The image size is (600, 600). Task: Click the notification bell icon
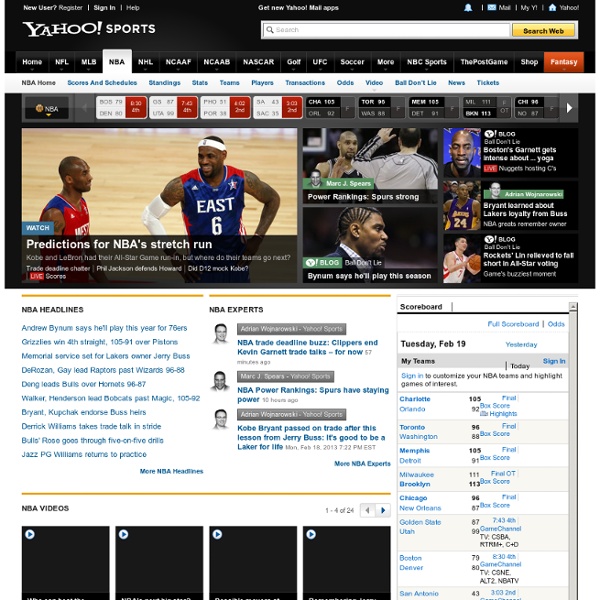pos(468,7)
